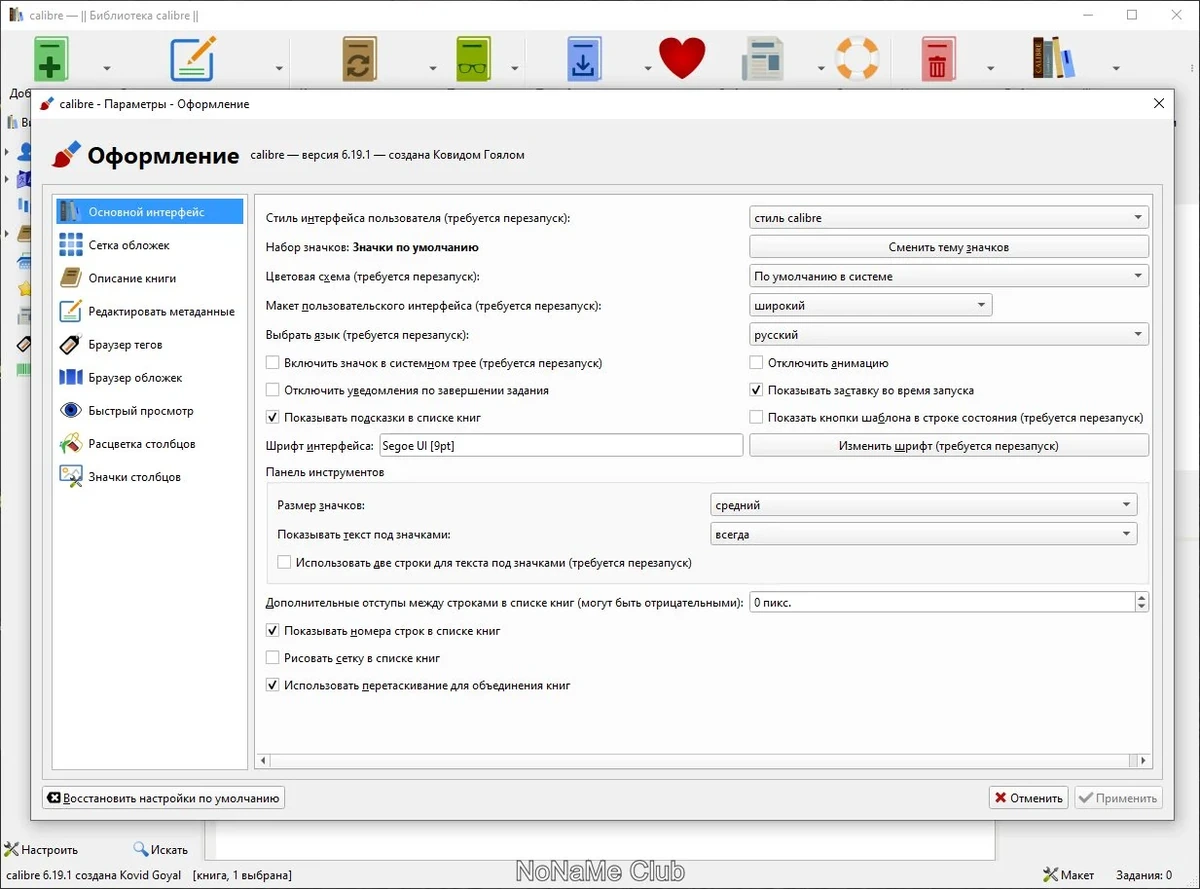
Task: Click the Edit metadata pencil toolbar icon
Action: (193, 60)
